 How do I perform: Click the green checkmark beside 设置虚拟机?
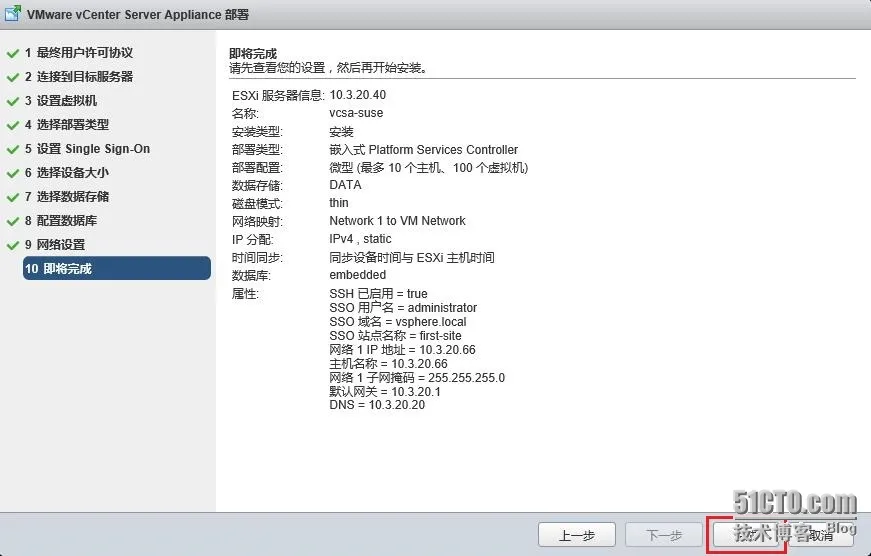pos(13,102)
